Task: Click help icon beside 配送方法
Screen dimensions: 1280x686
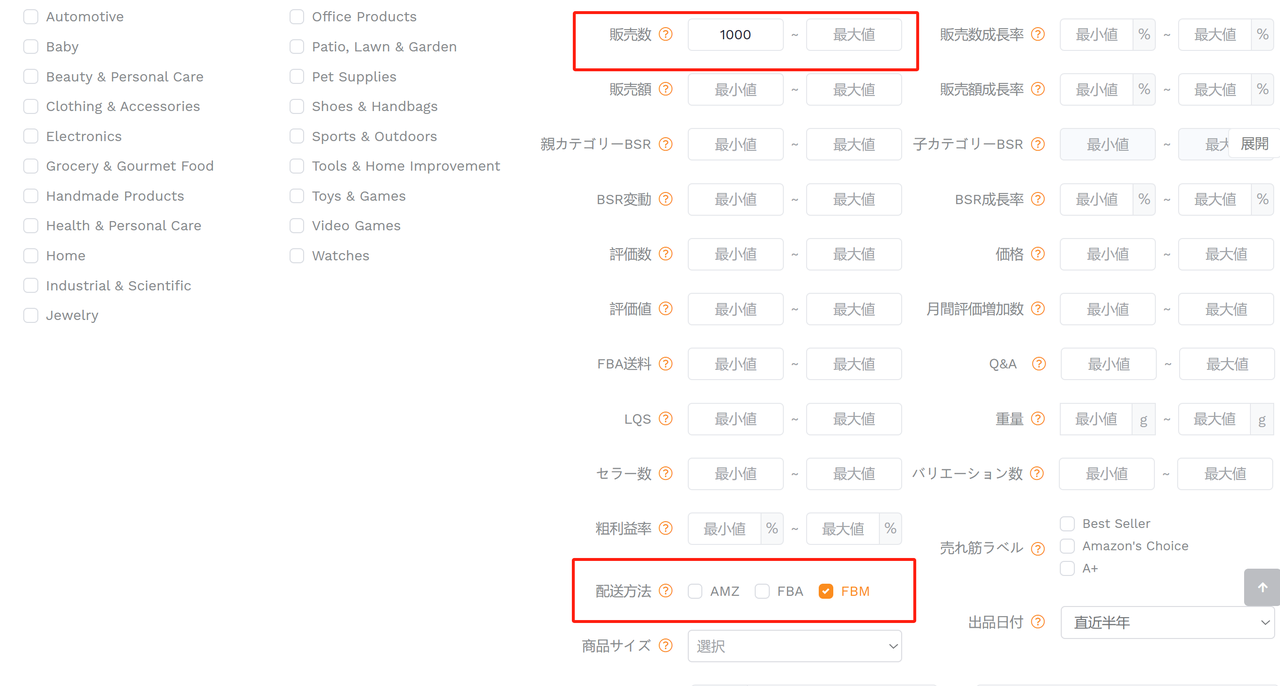Action: 666,591
